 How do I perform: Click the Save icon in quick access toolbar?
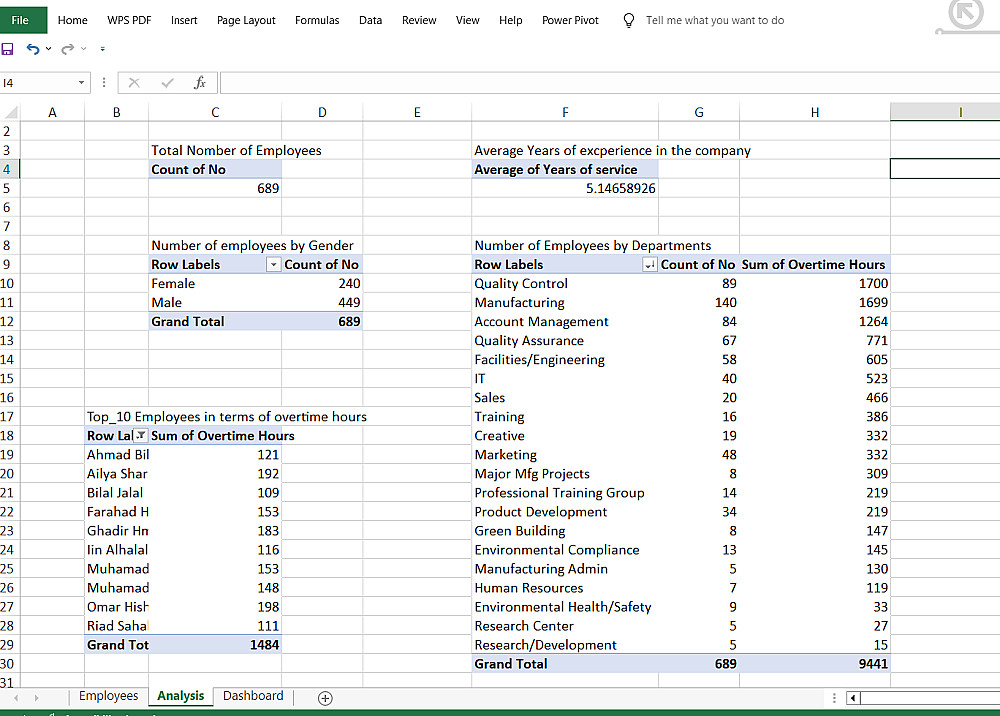pyautogui.click(x=8, y=49)
